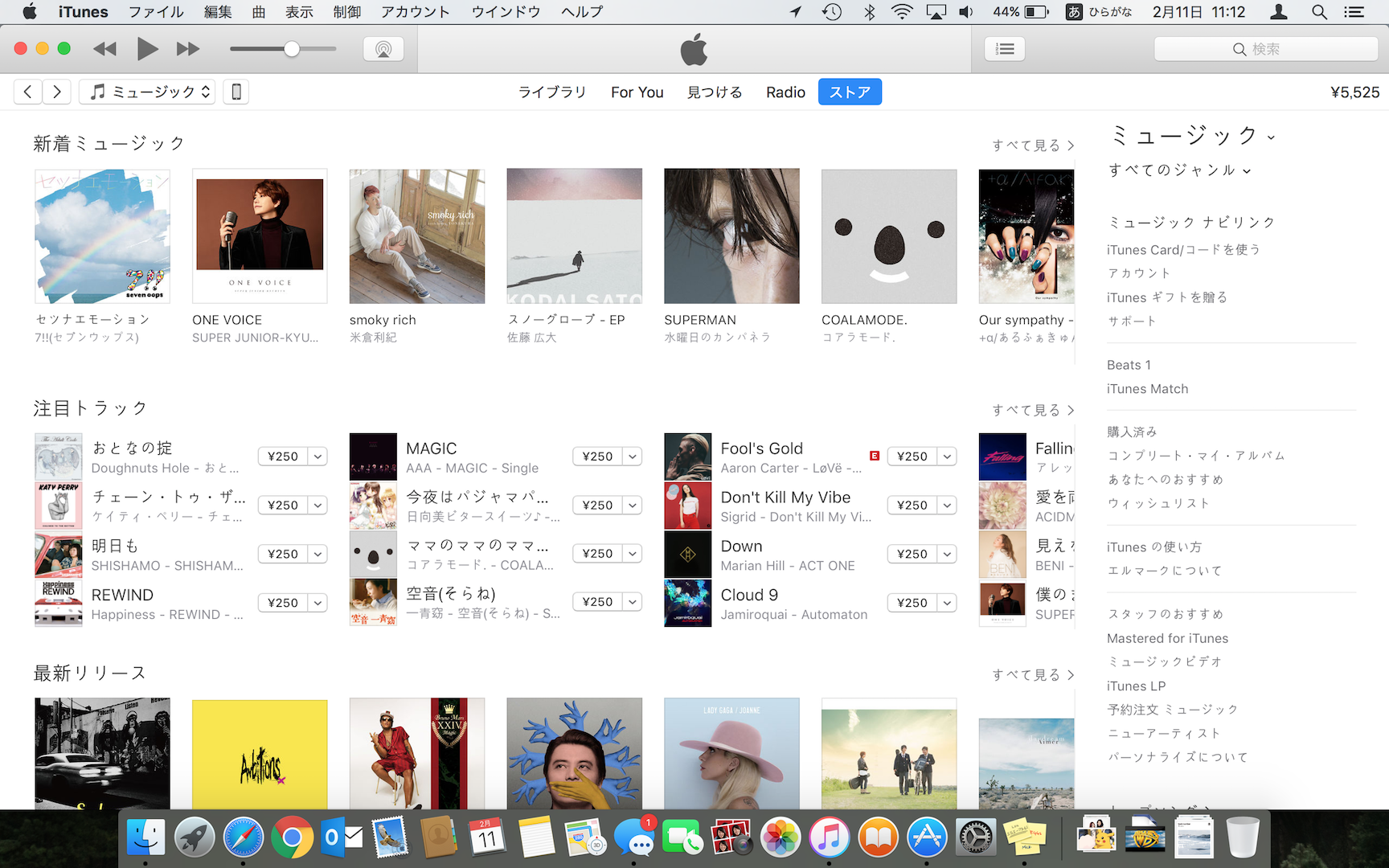
Task: Click the fast-forward next track button
Action: (x=188, y=49)
